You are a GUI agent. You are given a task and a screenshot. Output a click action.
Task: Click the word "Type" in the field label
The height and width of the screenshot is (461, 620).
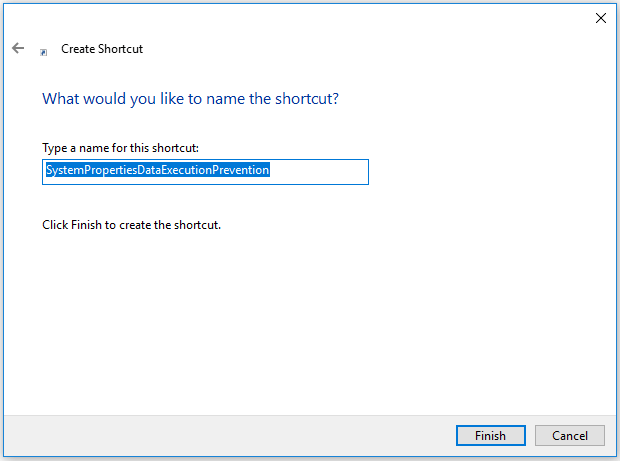pyautogui.click(x=55, y=148)
